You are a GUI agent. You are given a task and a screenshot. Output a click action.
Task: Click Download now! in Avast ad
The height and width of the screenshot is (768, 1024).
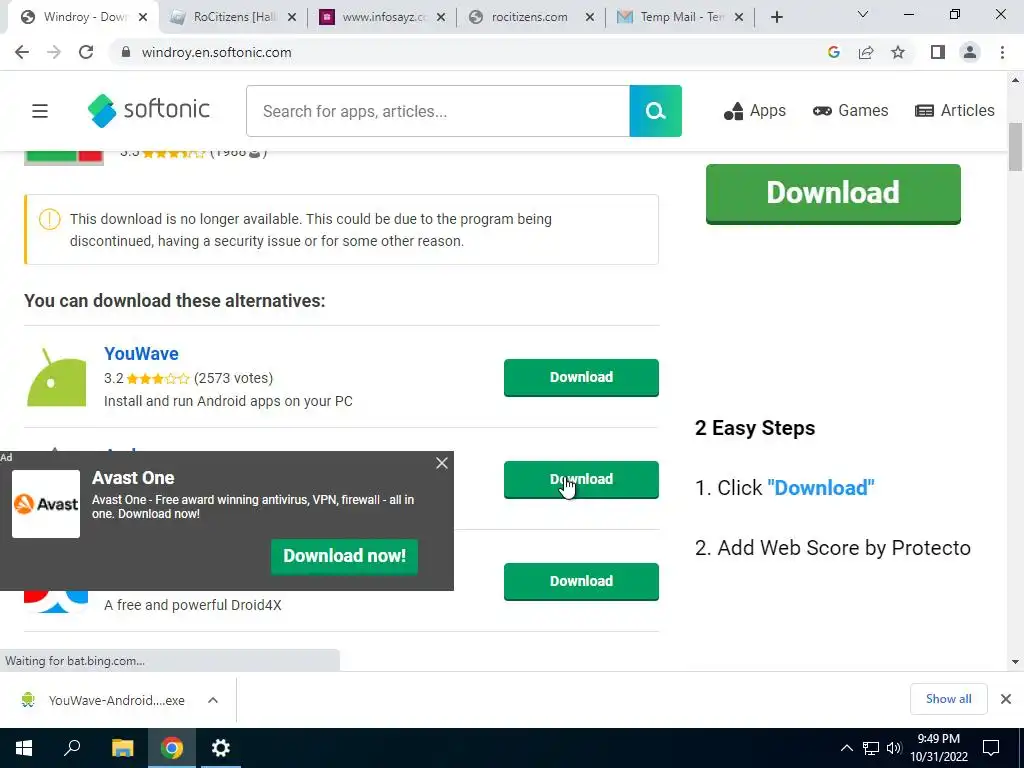pyautogui.click(x=344, y=556)
